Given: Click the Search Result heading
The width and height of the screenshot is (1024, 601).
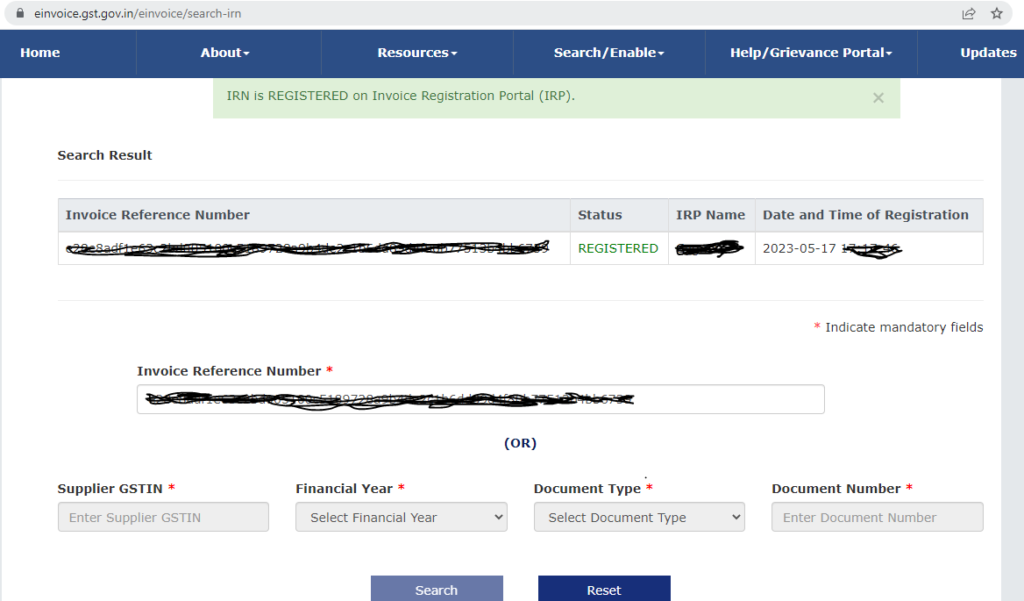Looking at the screenshot, I should (104, 155).
